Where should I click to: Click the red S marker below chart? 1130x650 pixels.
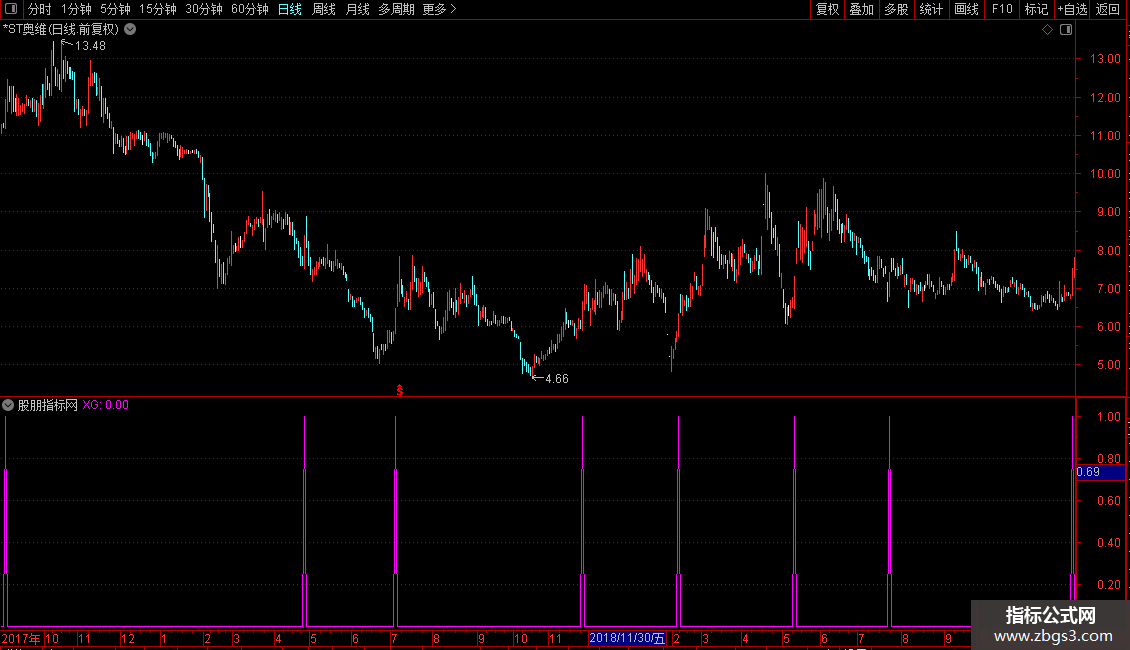(400, 390)
